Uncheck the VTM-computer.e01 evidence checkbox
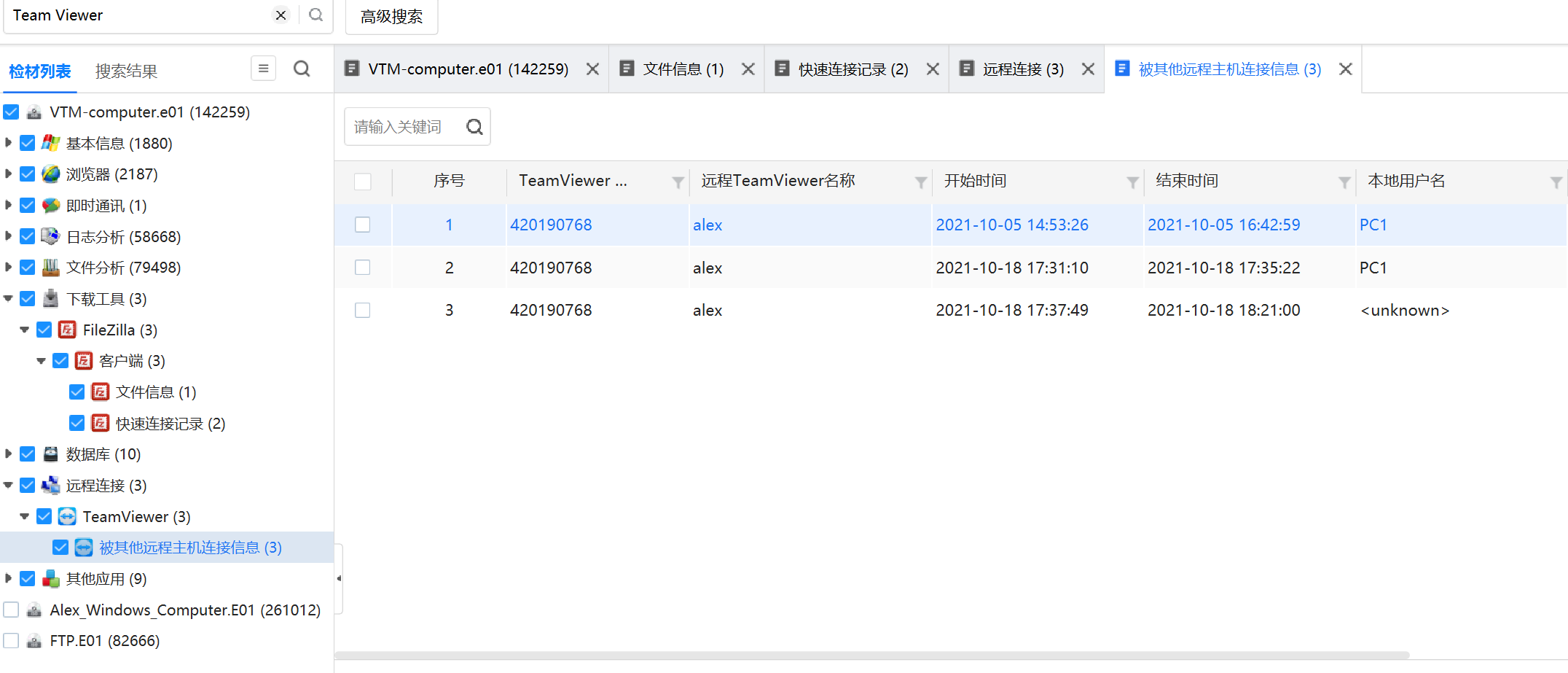The image size is (1568, 673). (11, 112)
